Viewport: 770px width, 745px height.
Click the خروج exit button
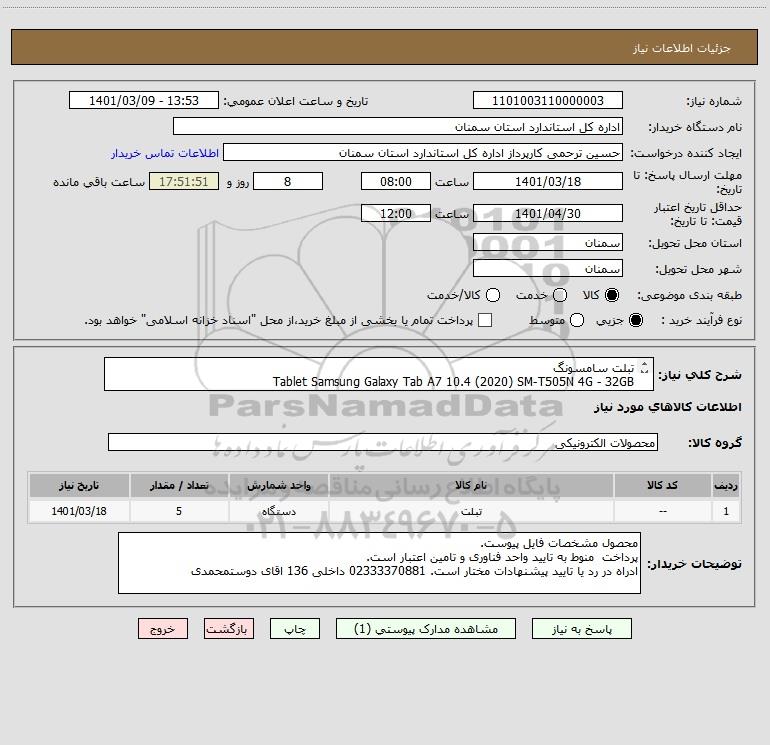pyautogui.click(x=163, y=629)
